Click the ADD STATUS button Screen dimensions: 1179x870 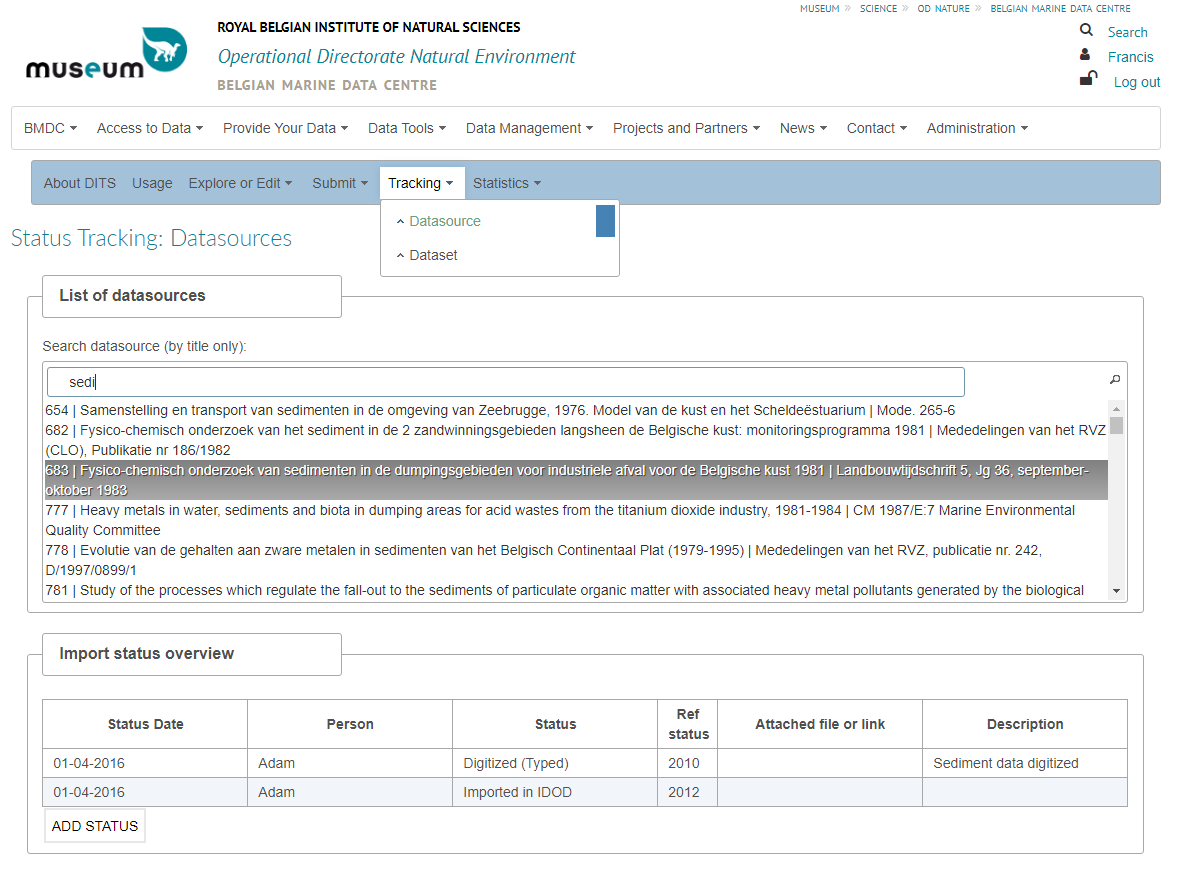95,826
